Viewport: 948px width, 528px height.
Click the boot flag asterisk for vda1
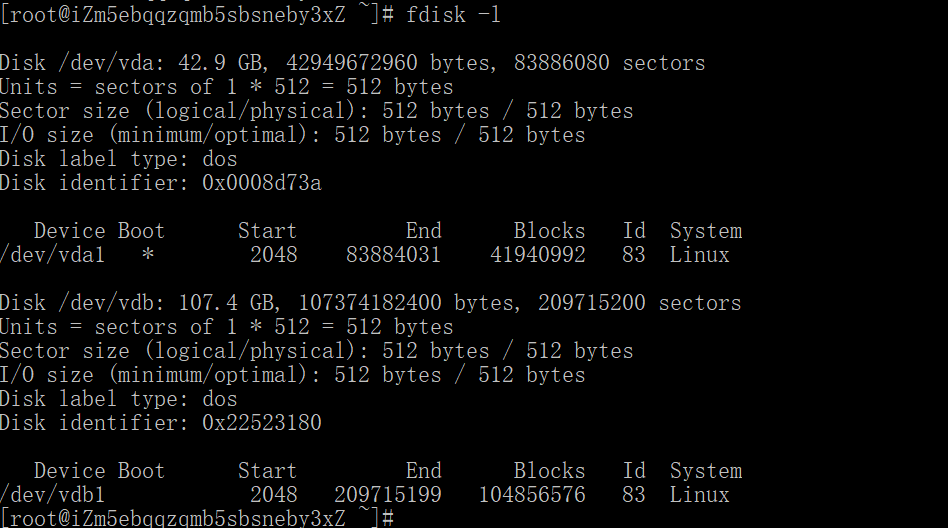(148, 255)
